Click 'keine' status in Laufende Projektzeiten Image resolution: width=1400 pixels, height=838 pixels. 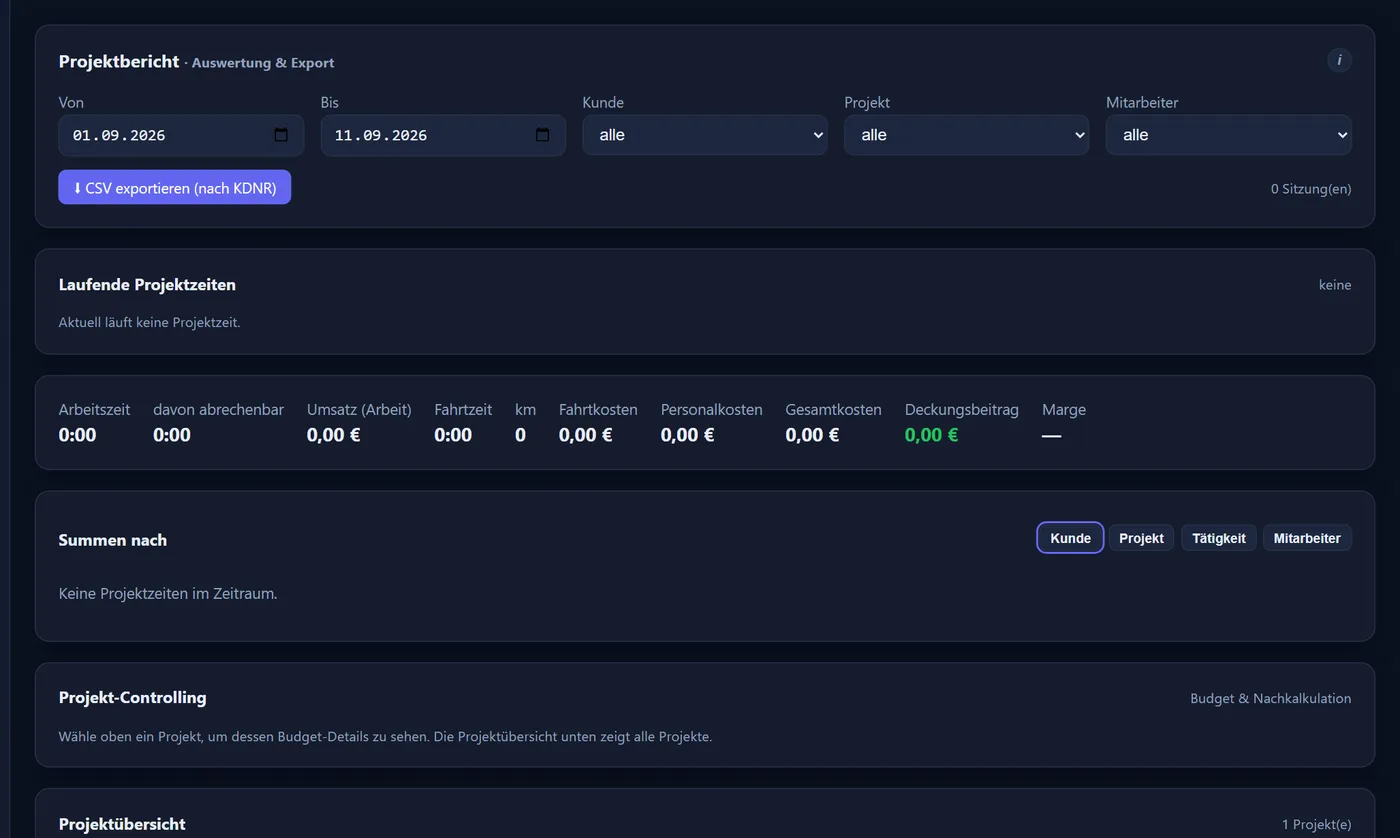tap(1335, 285)
